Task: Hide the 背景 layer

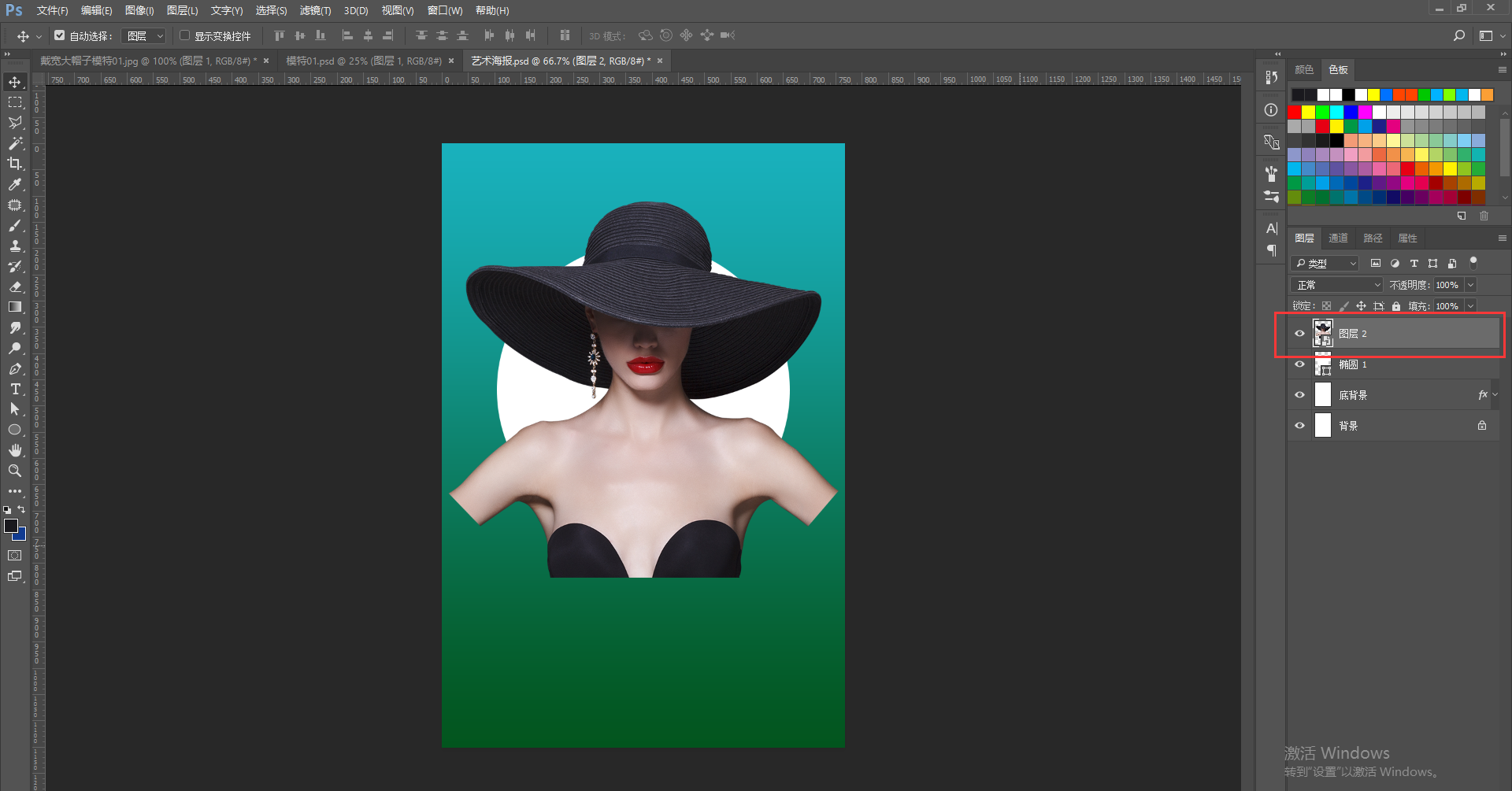Action: click(1299, 426)
